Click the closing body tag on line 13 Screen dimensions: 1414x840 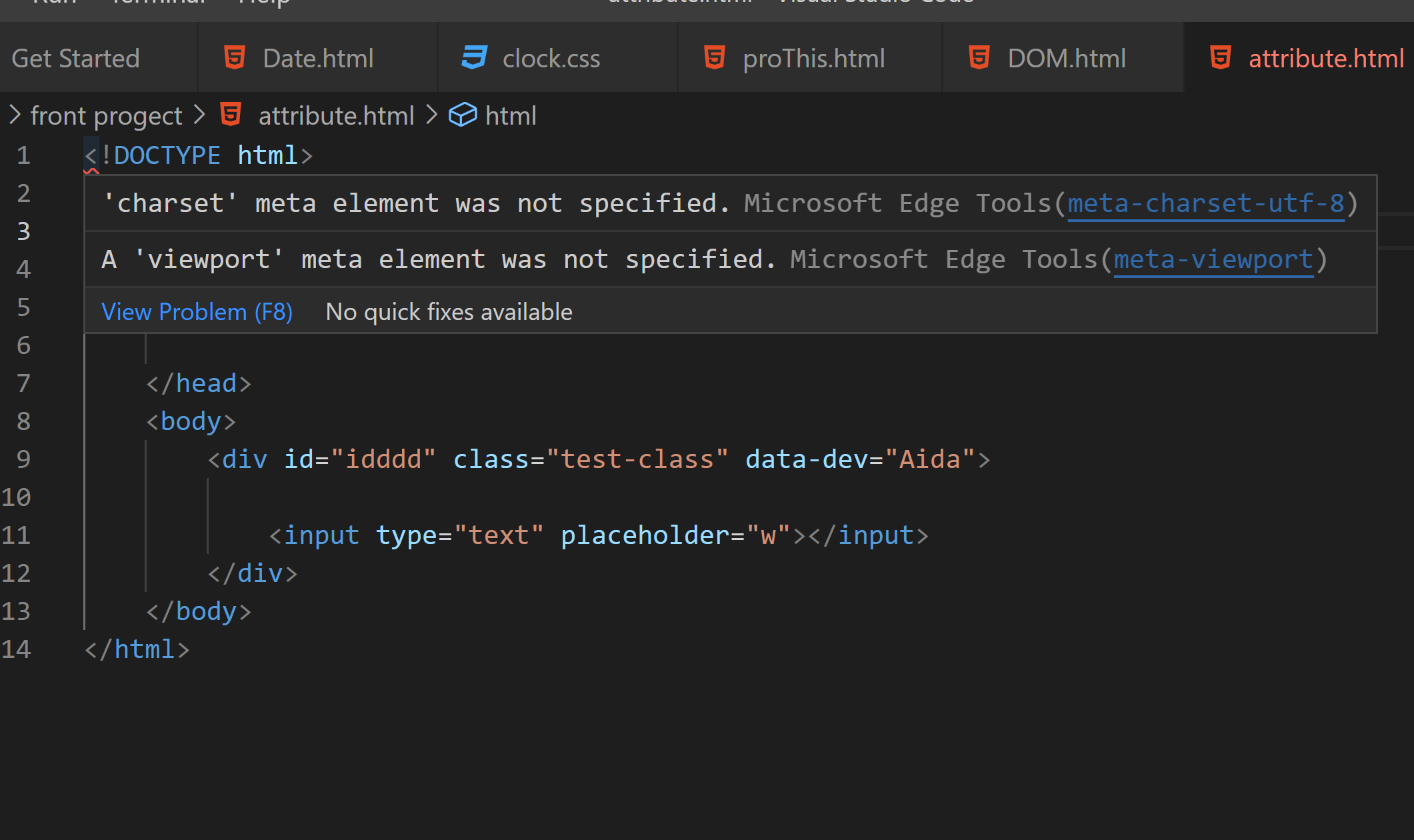point(199,611)
